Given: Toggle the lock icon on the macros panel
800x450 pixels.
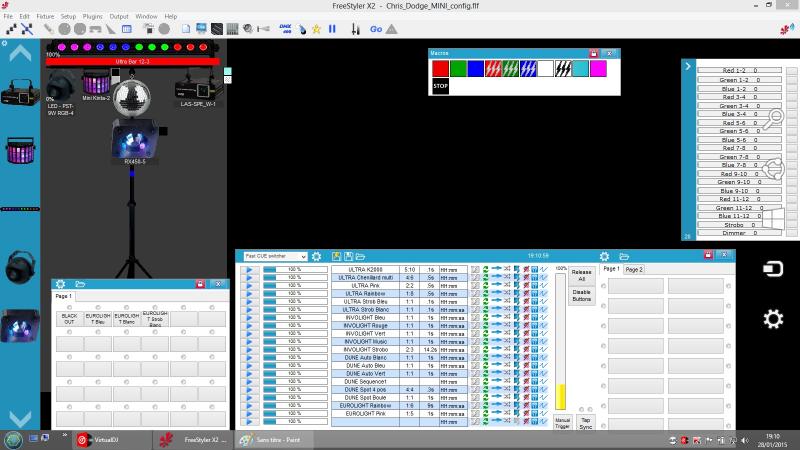Looking at the screenshot, I should [x=593, y=52].
